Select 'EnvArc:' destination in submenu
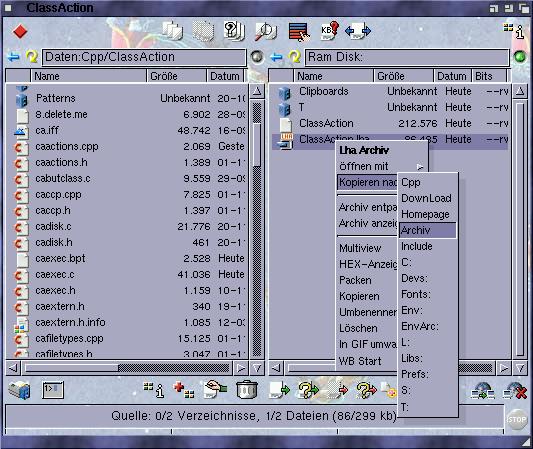 point(428,326)
